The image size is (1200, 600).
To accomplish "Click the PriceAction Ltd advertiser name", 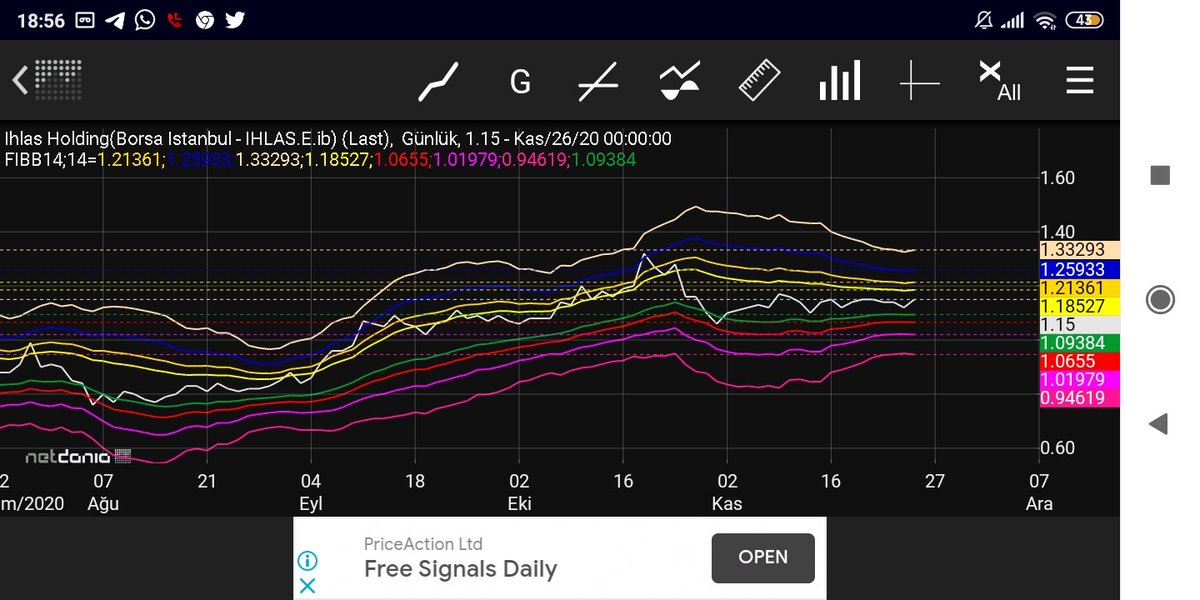I will 423,544.
